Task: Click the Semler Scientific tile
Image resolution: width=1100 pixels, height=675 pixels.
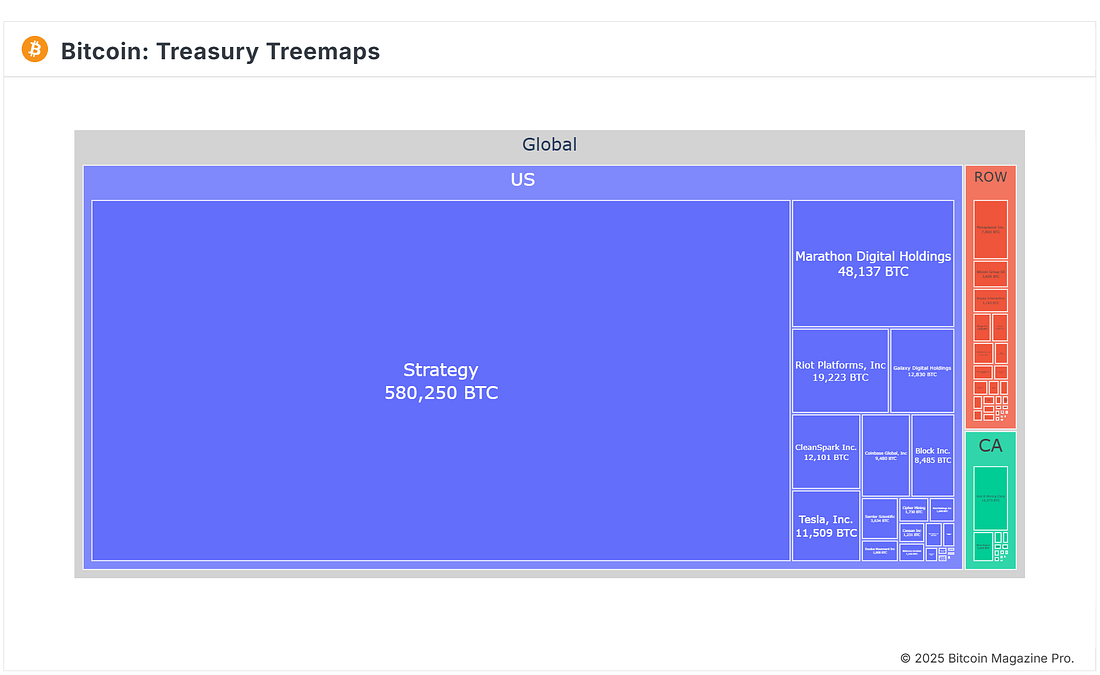Action: click(x=880, y=519)
